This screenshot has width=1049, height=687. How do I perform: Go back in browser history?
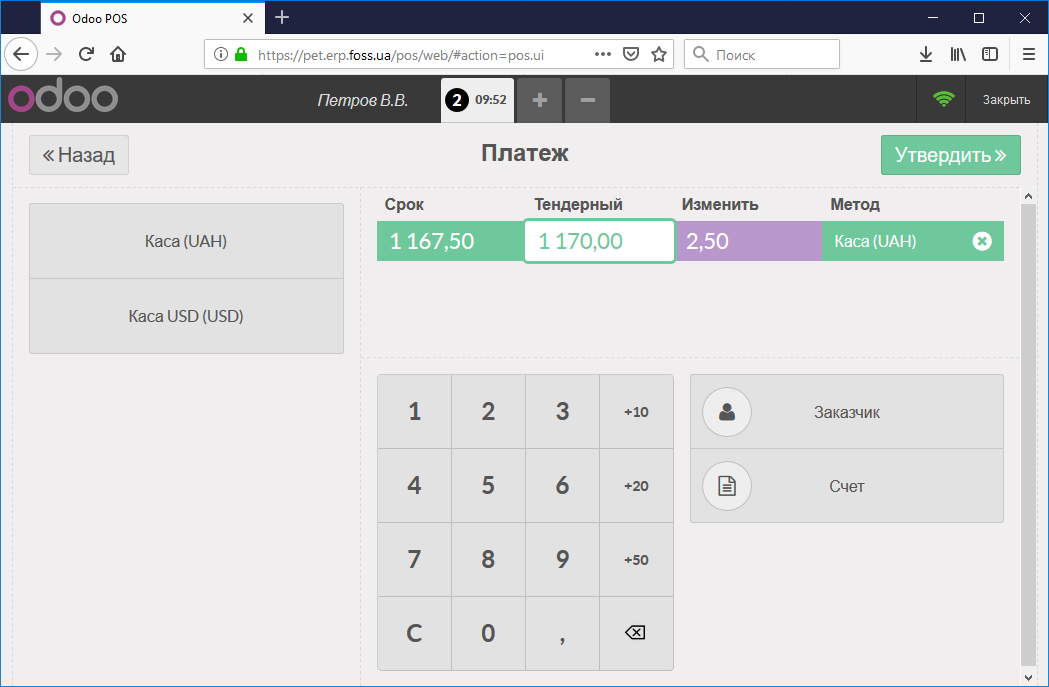21,54
